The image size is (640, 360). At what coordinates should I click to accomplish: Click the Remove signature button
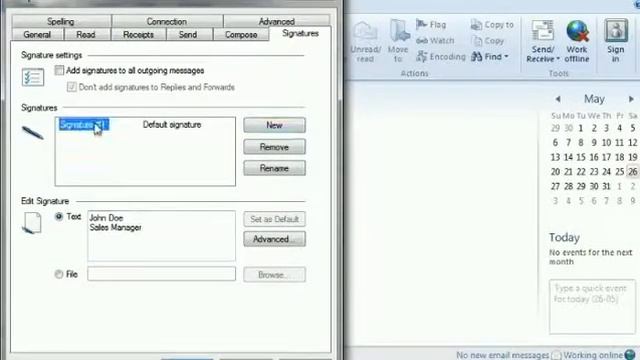[274, 147]
